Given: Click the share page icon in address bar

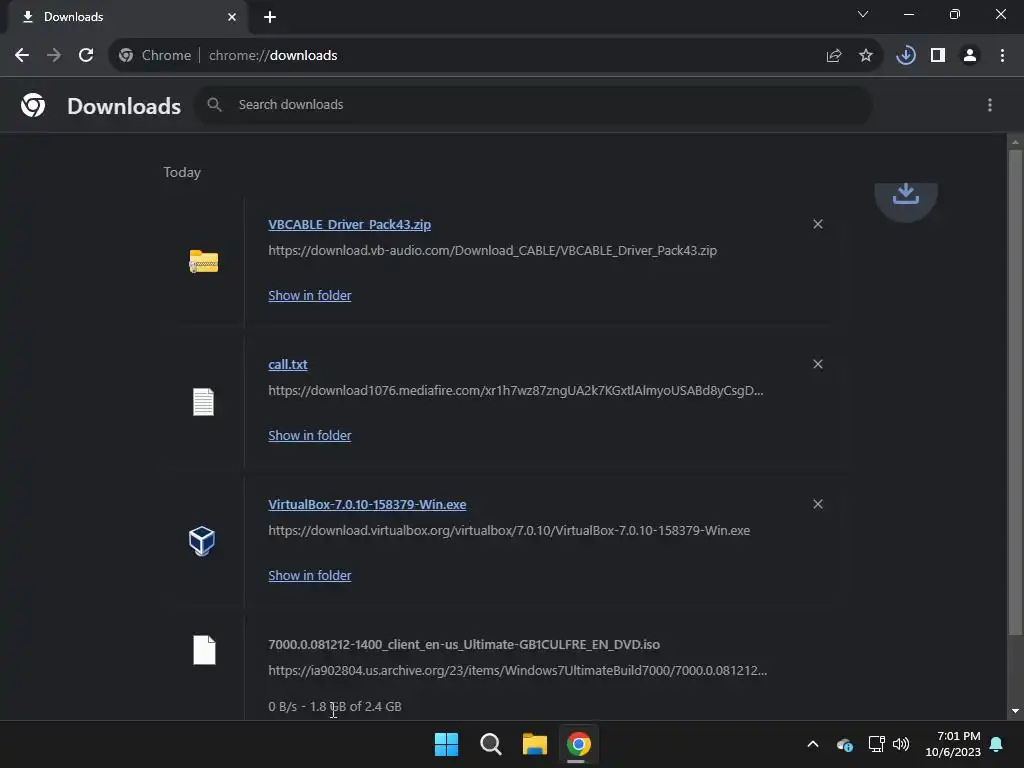Looking at the screenshot, I should point(834,56).
